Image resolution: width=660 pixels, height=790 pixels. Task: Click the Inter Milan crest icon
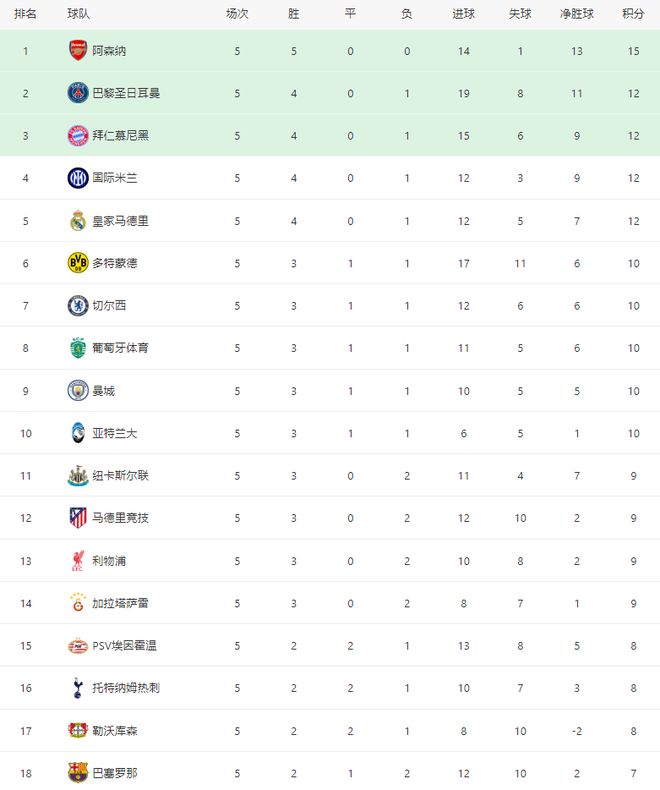(78, 178)
